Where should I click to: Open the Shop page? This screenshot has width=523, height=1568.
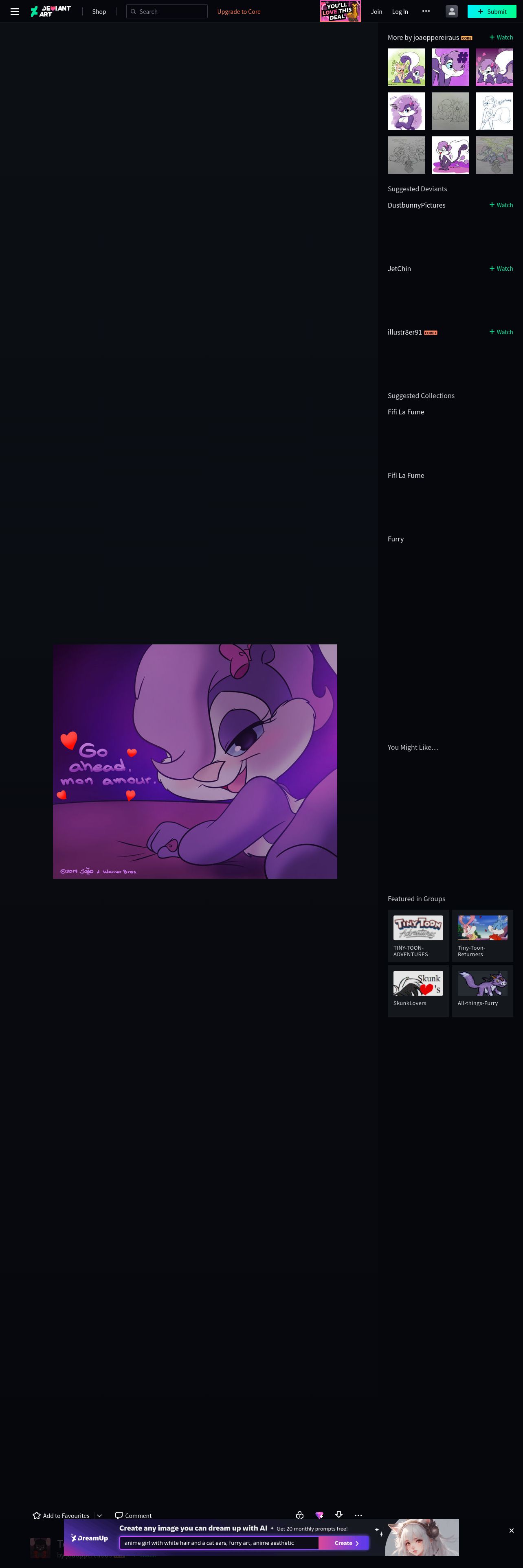[x=99, y=11]
